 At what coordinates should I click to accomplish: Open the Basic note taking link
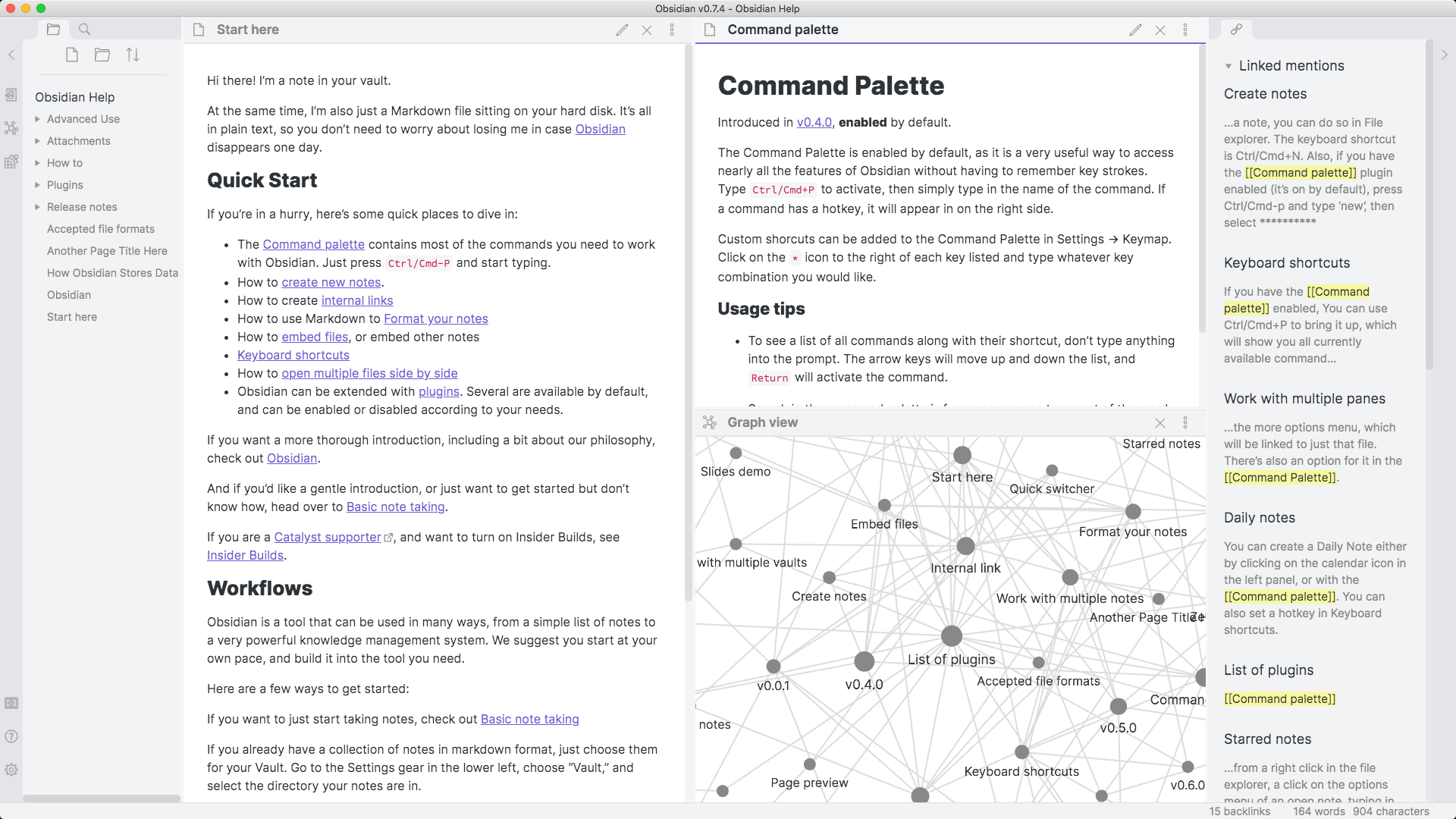pos(396,507)
